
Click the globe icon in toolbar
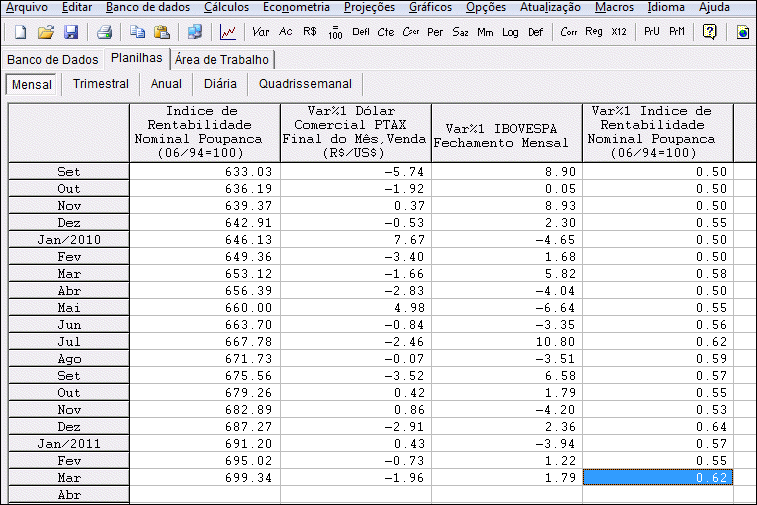pos(743,32)
